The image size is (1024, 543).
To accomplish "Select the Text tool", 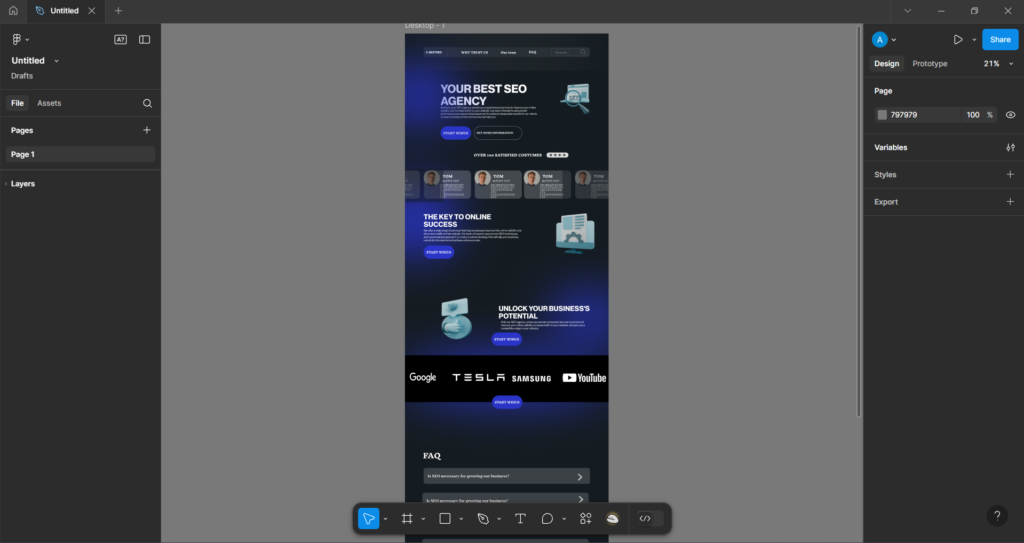I will [520, 518].
